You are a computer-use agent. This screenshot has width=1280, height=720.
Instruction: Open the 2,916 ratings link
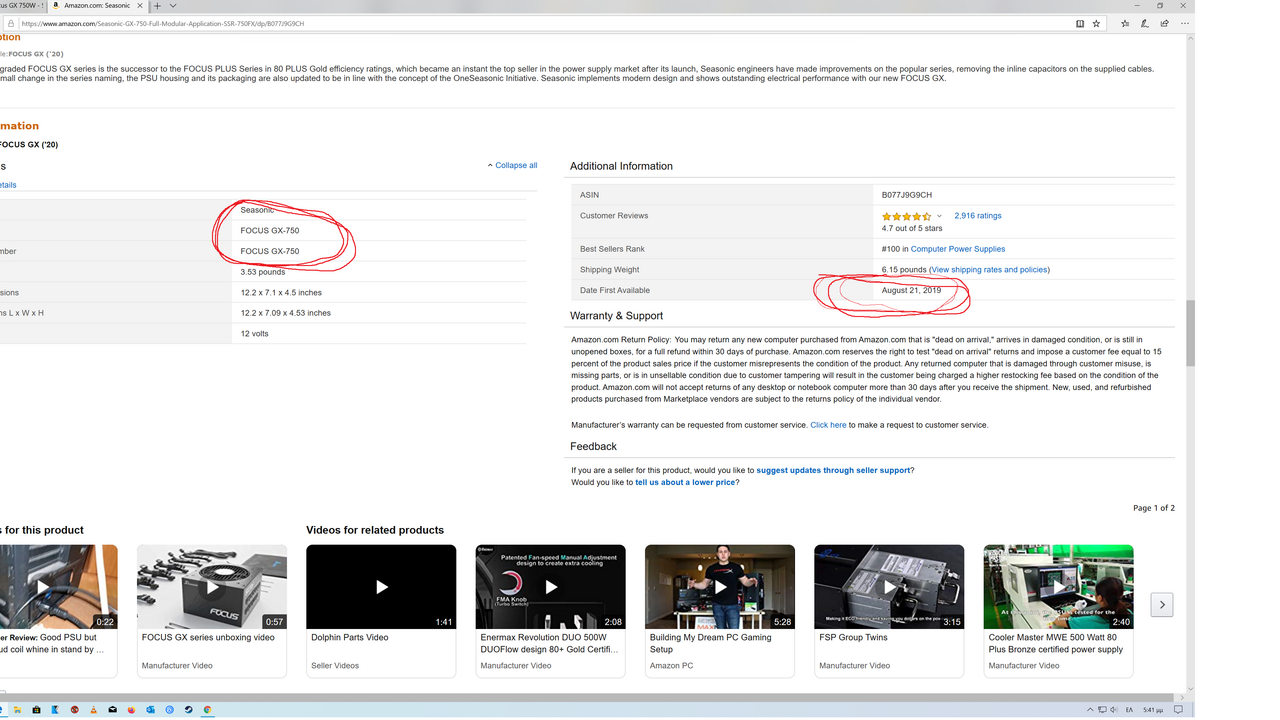click(x=977, y=216)
